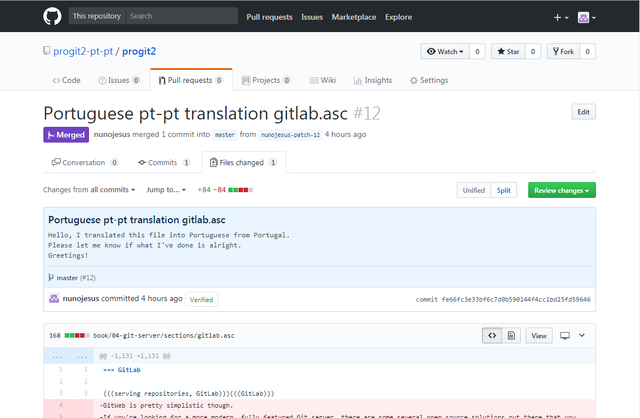
Task: Click the repository book icon
Action: click(x=47, y=51)
